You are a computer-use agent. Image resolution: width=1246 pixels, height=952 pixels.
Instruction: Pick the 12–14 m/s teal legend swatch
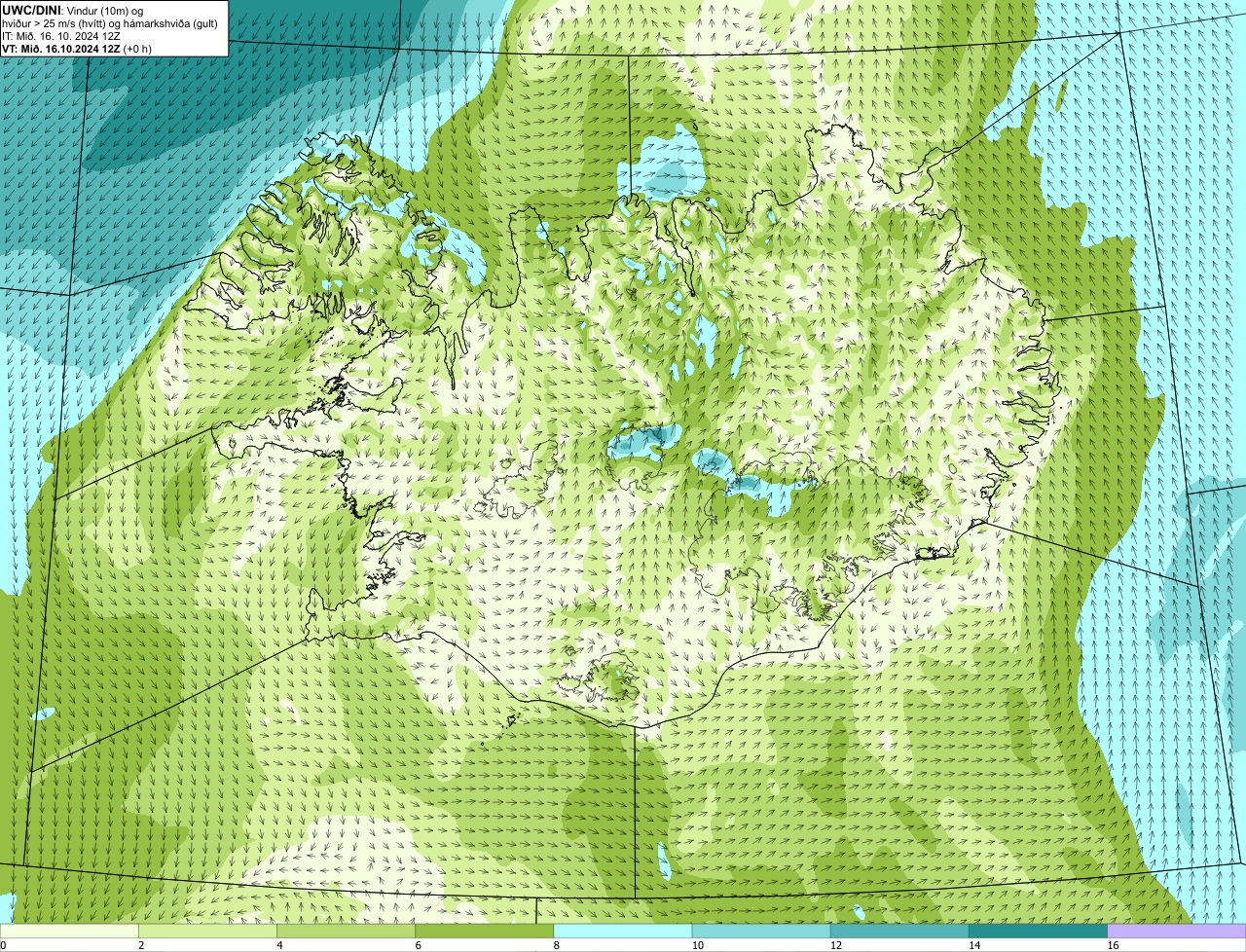(899, 932)
